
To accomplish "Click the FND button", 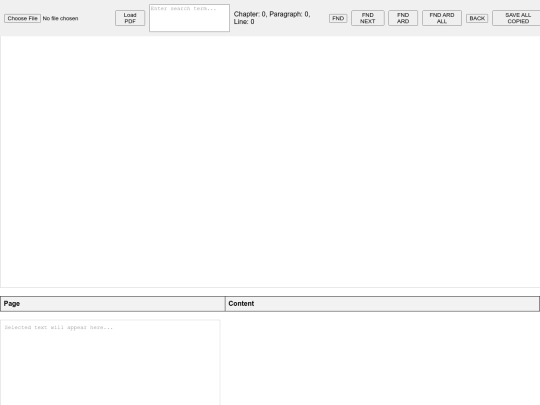I will [x=338, y=18].
